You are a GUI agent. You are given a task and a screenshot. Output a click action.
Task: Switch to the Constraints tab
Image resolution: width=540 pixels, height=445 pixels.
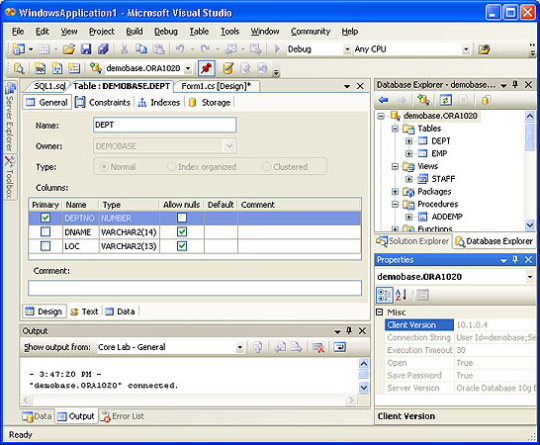click(103, 102)
